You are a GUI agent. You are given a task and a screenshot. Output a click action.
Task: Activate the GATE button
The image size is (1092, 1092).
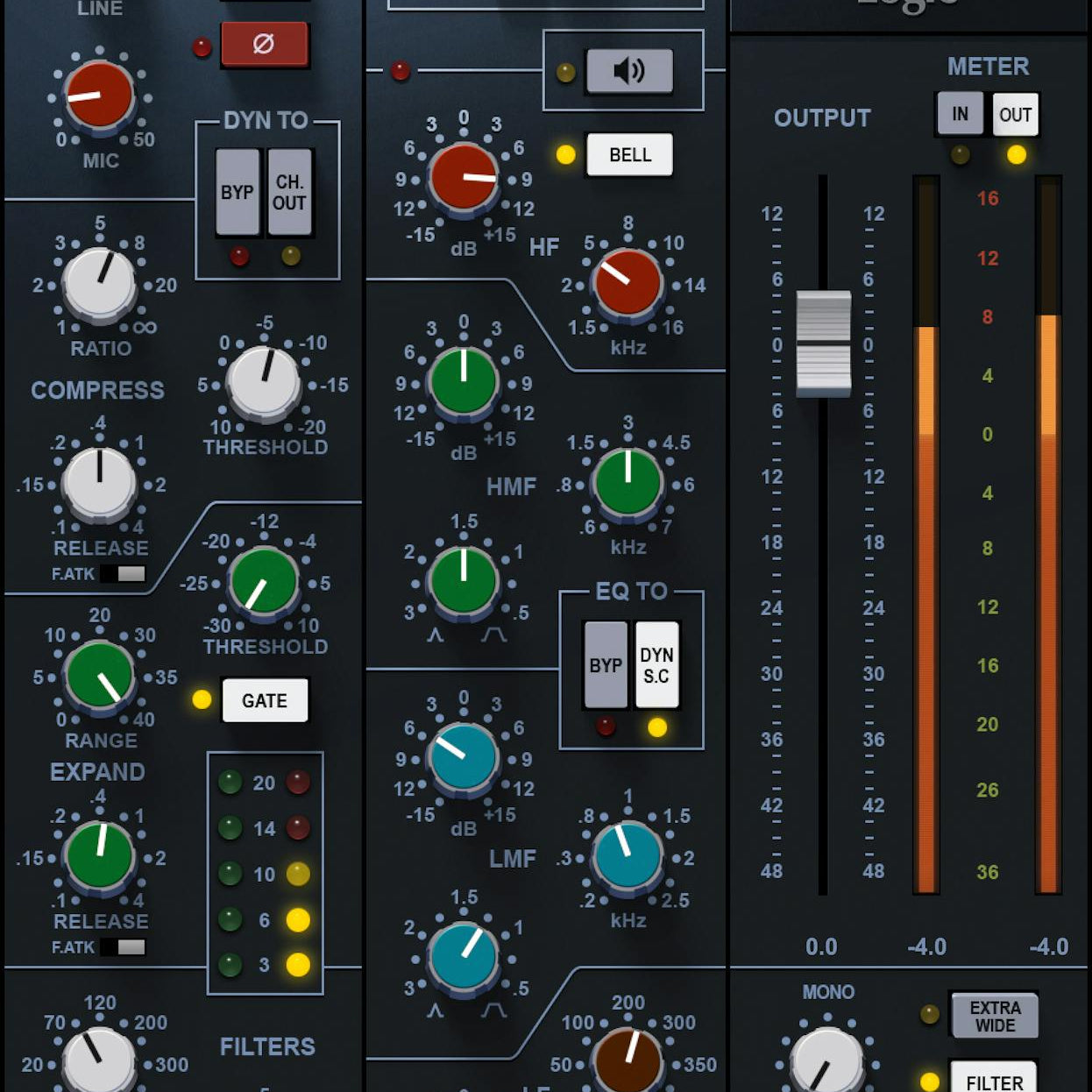265,700
